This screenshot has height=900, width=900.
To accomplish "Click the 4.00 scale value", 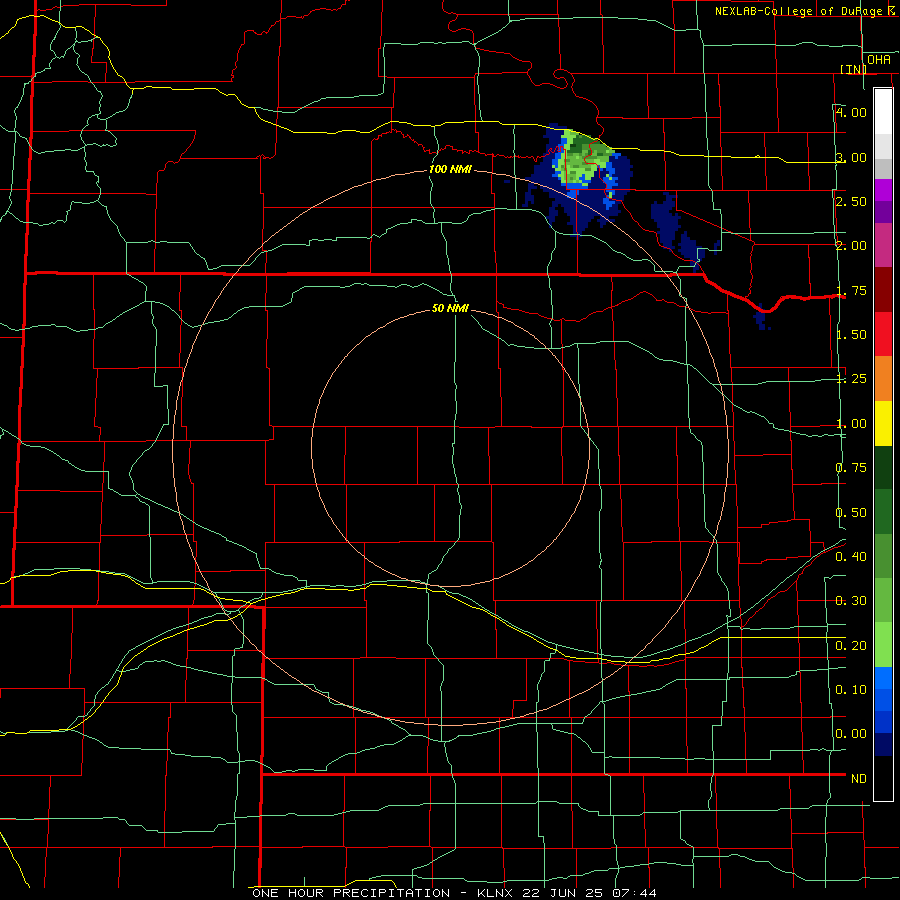I will point(851,112).
